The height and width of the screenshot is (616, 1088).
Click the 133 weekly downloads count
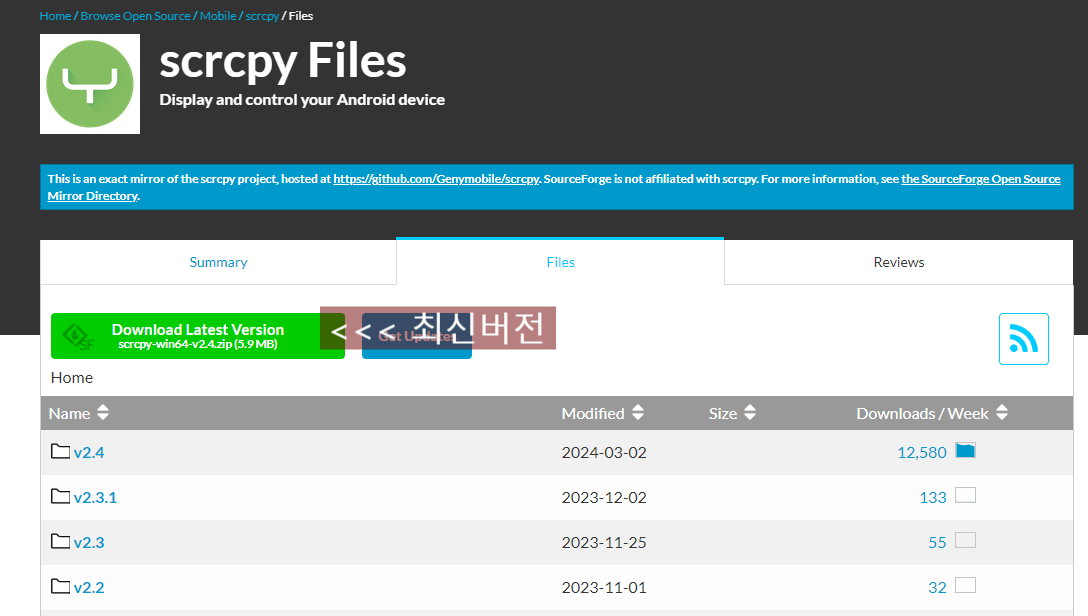933,497
